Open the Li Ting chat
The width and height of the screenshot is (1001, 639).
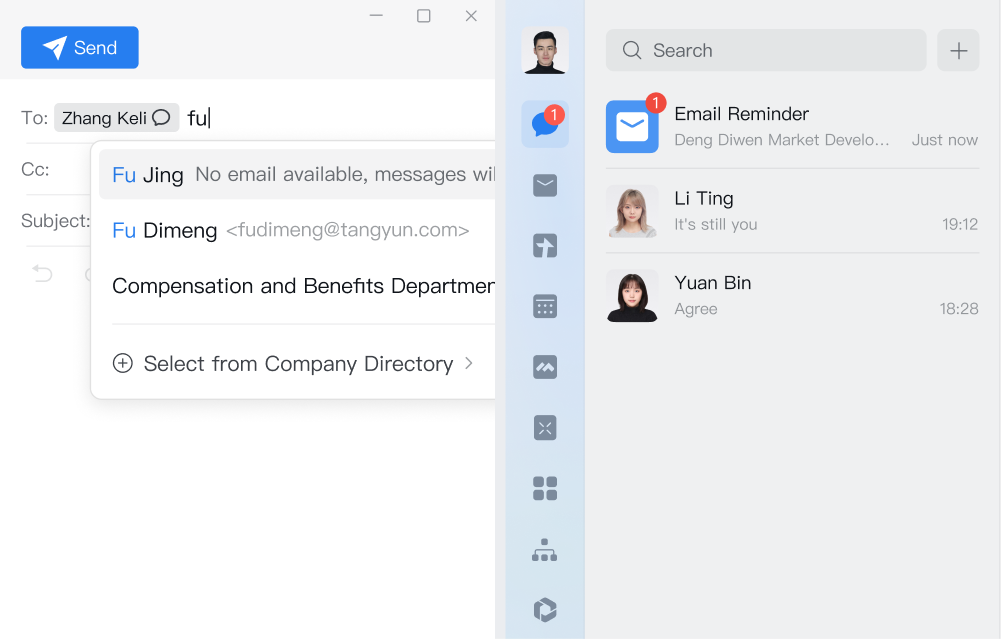[x=792, y=211]
